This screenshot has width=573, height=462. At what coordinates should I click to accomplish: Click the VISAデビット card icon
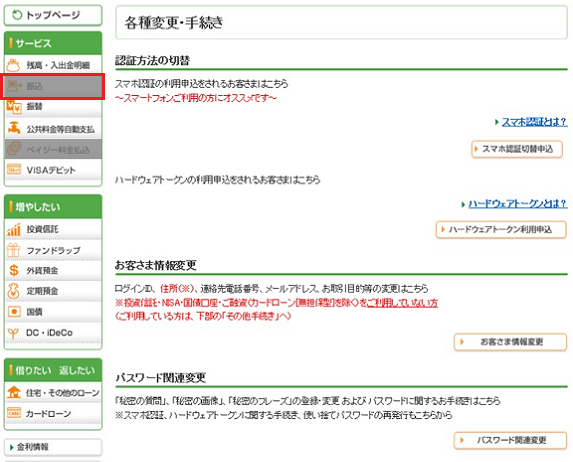coord(14,170)
